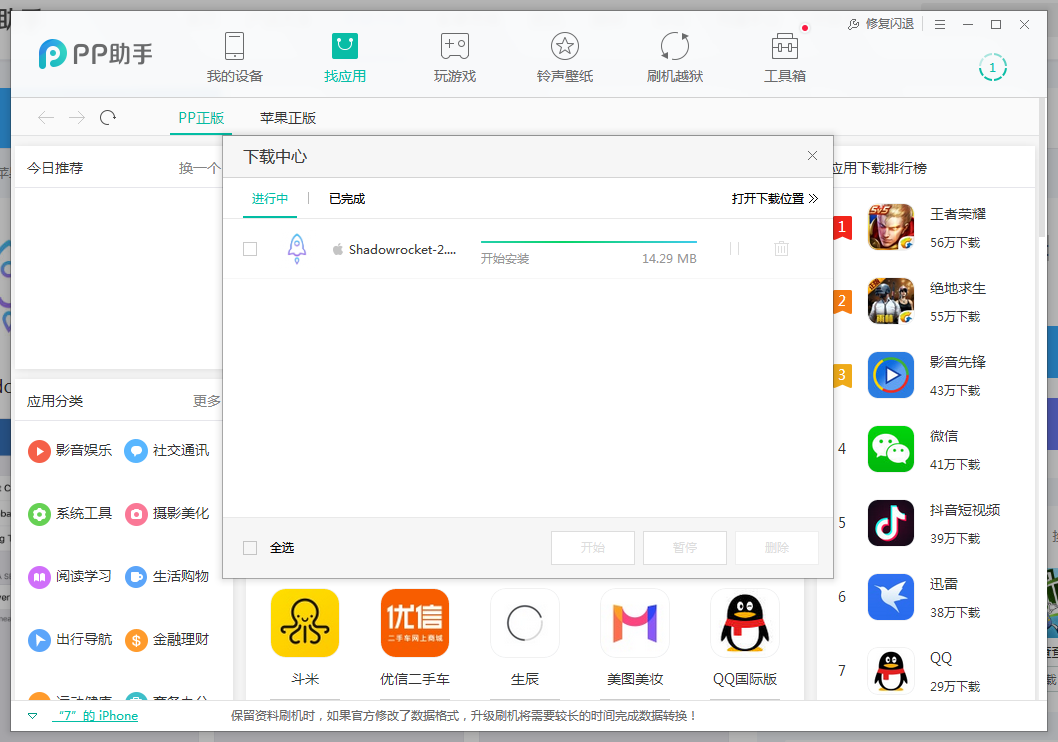Click the "7" 的 iPhone device link
The image size is (1058, 742).
tap(95, 716)
